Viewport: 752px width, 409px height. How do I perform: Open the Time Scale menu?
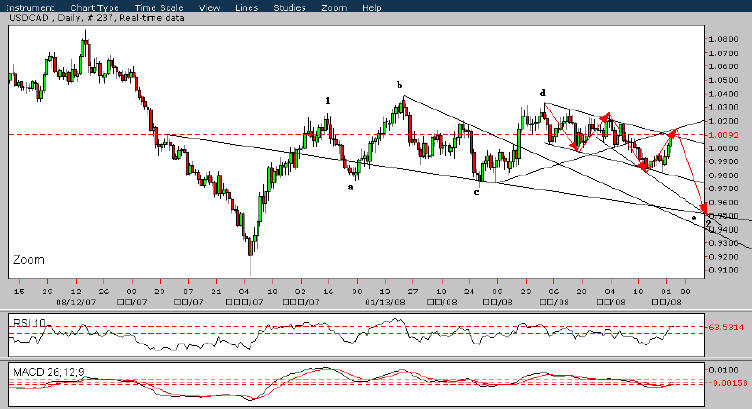point(159,8)
